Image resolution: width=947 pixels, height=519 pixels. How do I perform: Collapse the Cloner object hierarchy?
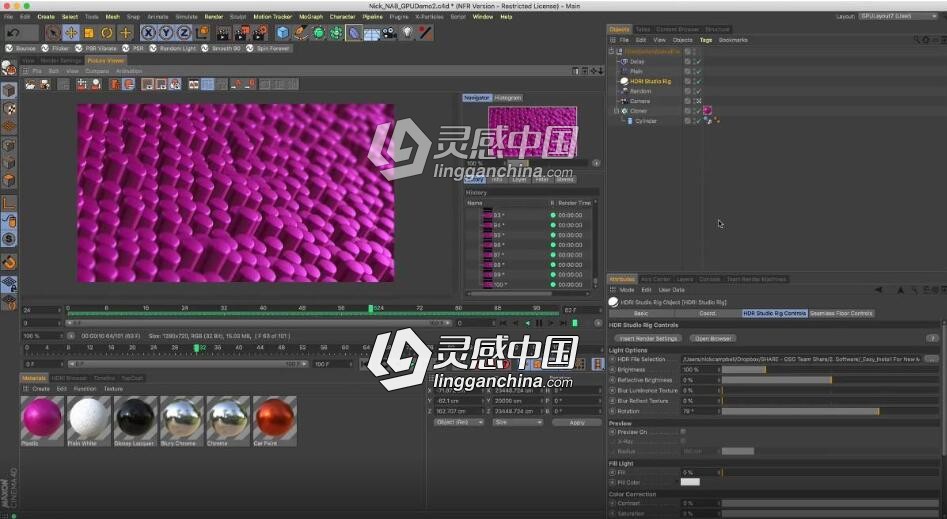point(617,111)
